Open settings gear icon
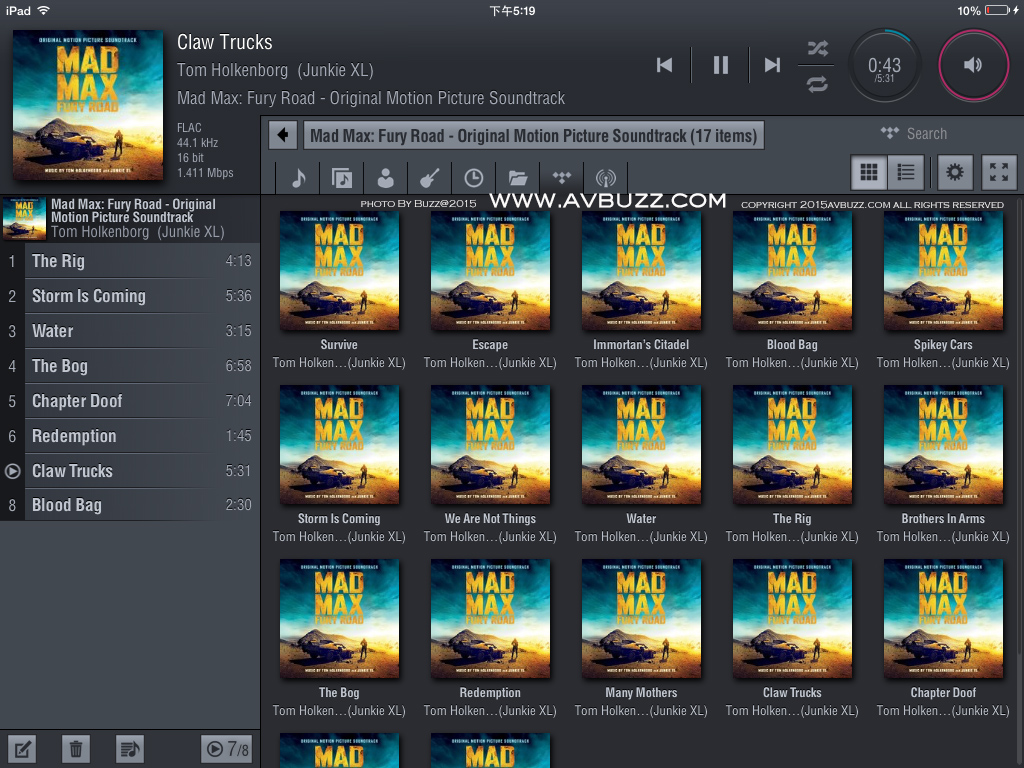 955,172
